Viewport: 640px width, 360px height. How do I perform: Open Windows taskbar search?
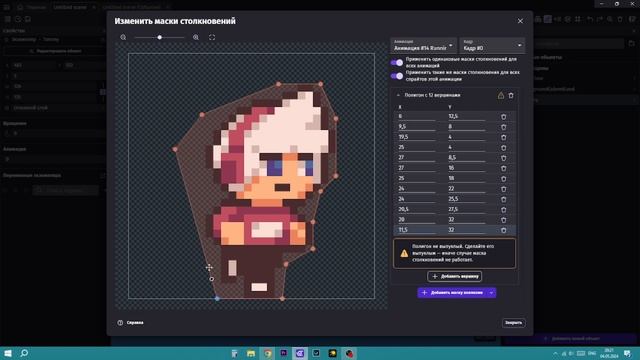point(24,353)
